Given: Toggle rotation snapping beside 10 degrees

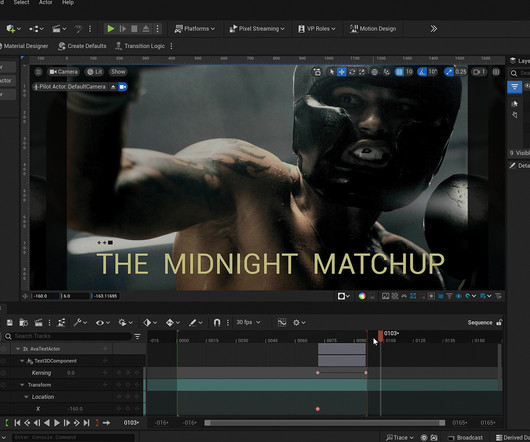Looking at the screenshot, I should point(422,72).
